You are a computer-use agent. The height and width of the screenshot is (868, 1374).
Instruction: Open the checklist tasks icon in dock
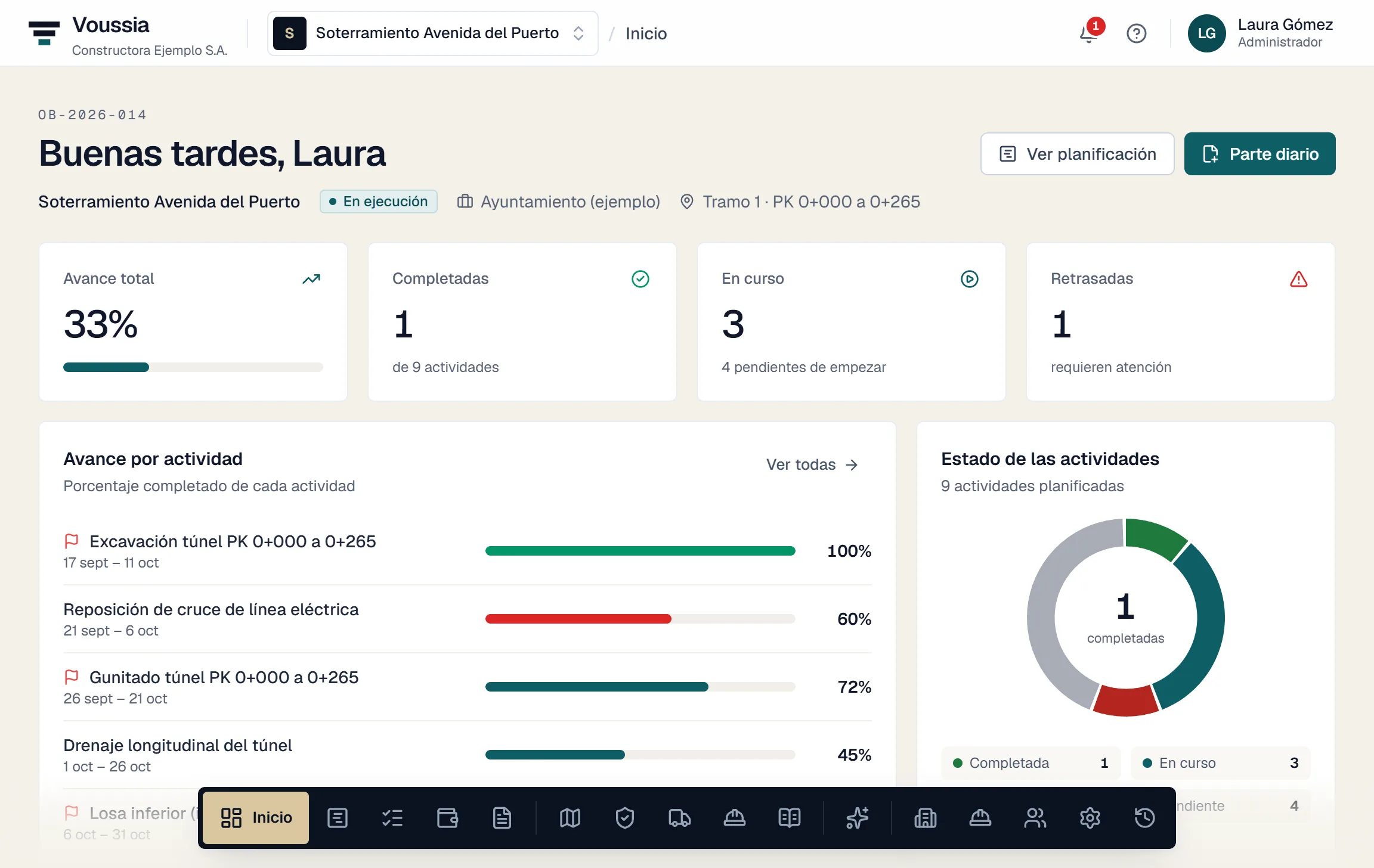392,818
